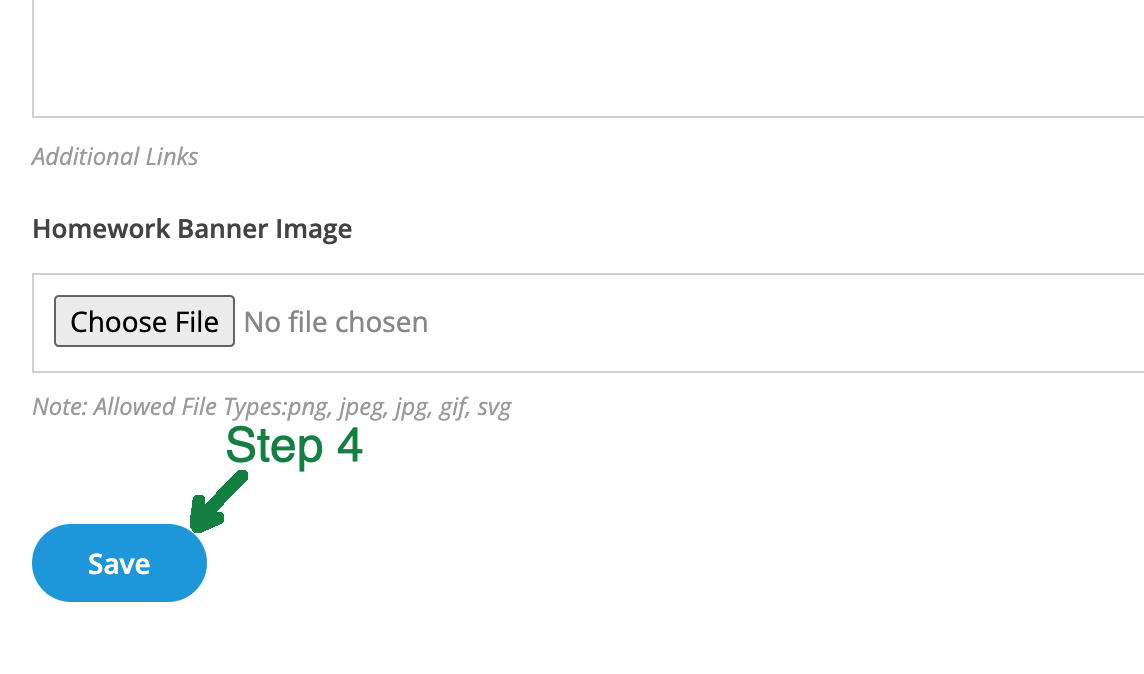Open the file picker for Homework Banner Image

(x=144, y=321)
